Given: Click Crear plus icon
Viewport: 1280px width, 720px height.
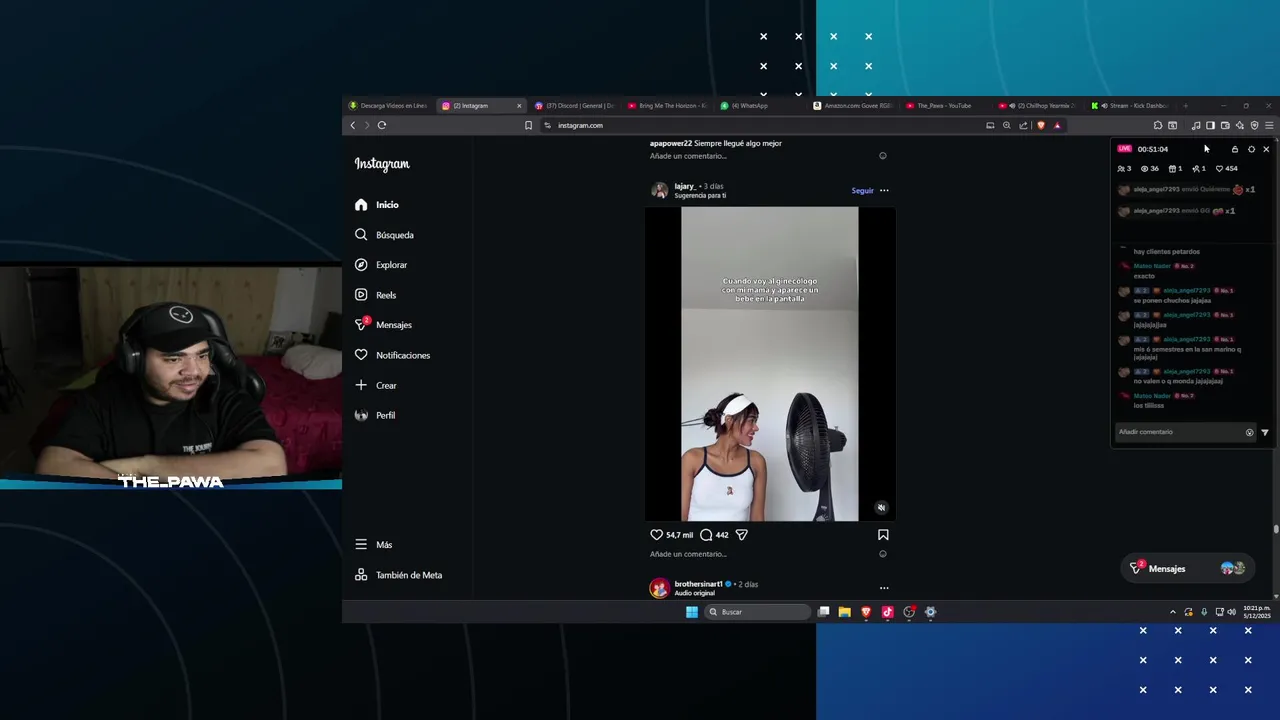Looking at the screenshot, I should coord(361,385).
